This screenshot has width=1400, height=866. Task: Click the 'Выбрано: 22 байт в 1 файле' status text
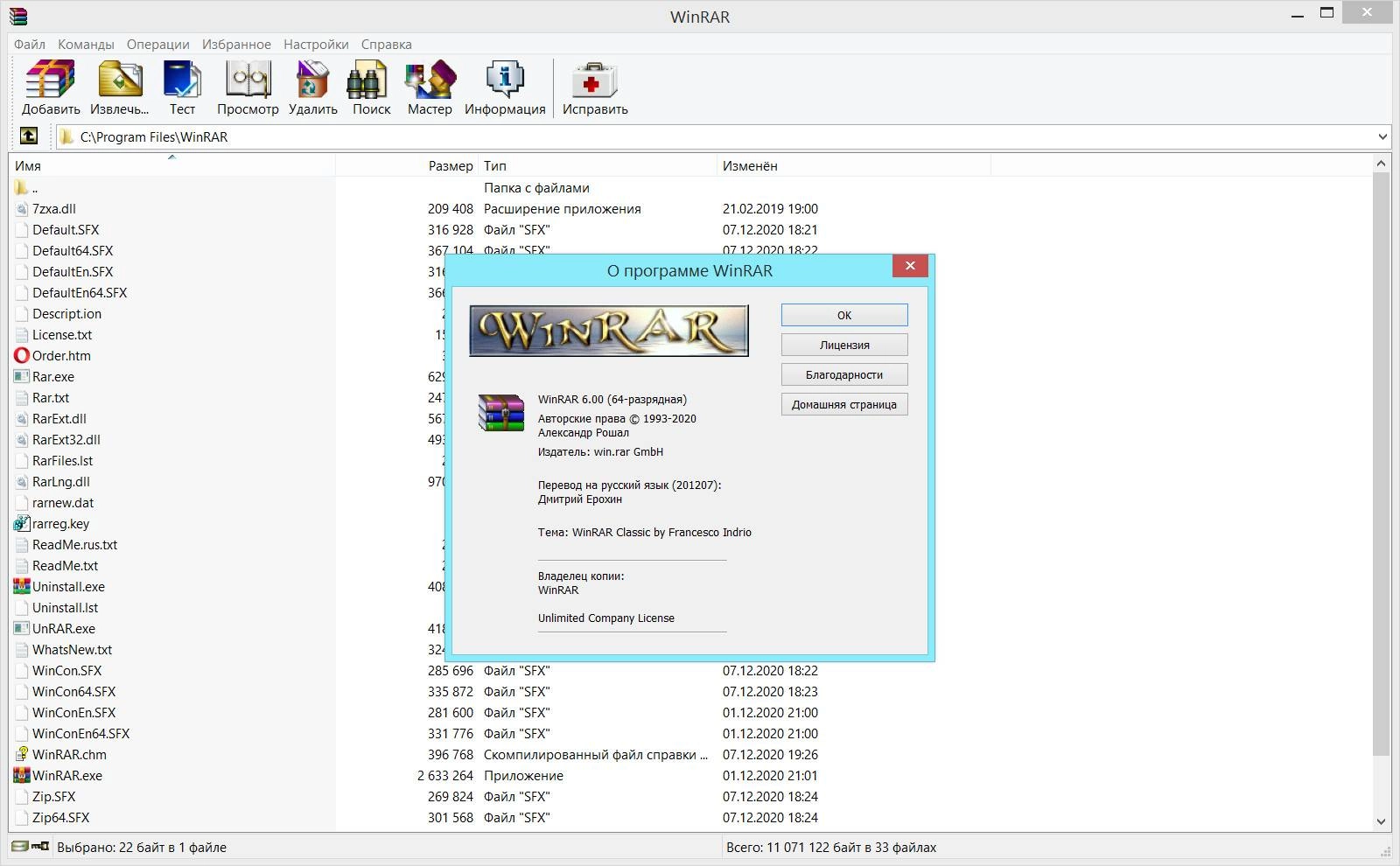point(142,847)
